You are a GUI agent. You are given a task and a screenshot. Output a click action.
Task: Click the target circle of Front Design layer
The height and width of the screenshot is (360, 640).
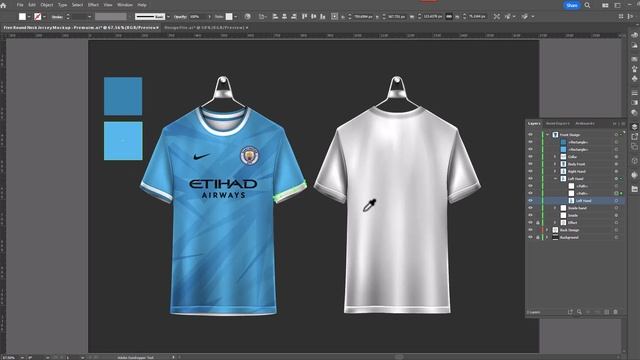pyautogui.click(x=616, y=135)
